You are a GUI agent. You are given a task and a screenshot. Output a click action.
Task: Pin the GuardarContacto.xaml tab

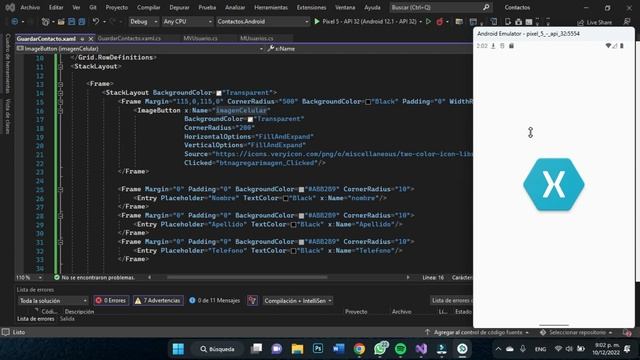[x=82, y=39]
